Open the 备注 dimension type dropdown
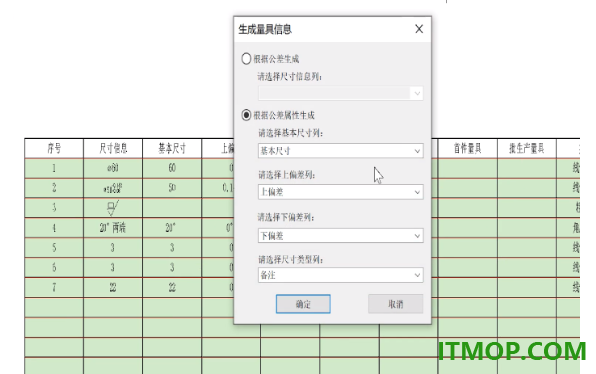This screenshot has width=596, height=374. (x=341, y=275)
